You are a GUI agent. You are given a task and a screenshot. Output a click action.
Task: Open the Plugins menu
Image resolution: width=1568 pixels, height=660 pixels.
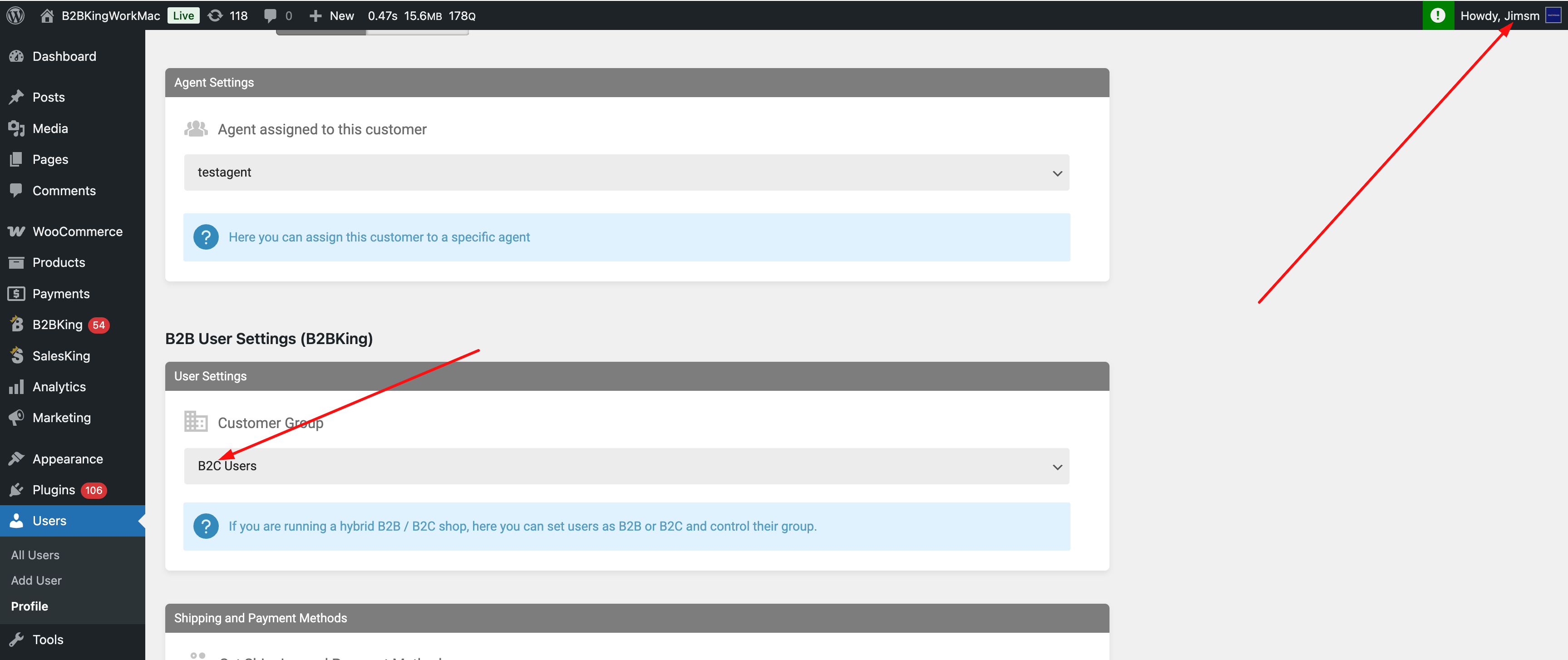click(x=54, y=489)
